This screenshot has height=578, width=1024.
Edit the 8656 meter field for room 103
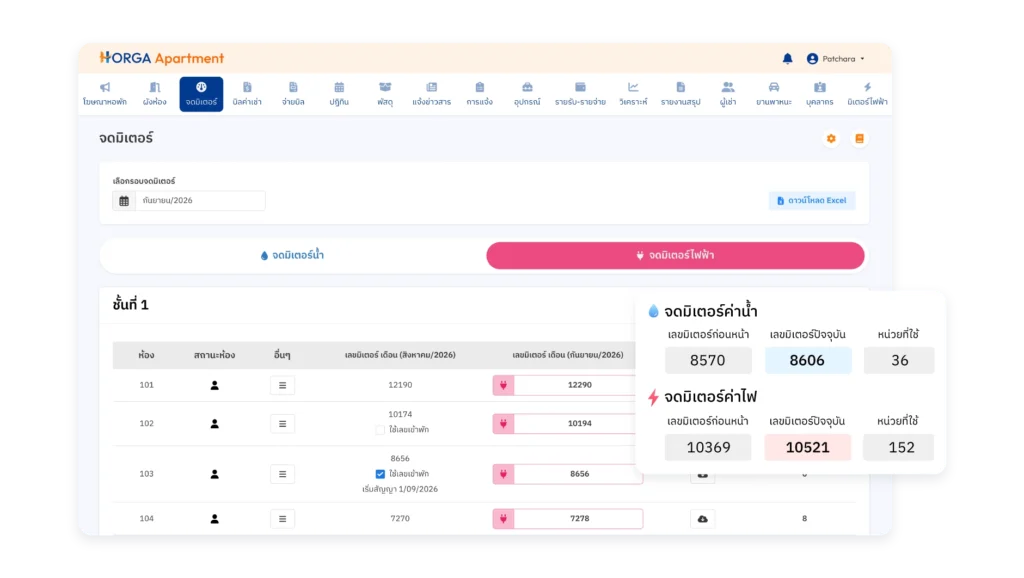pos(579,474)
